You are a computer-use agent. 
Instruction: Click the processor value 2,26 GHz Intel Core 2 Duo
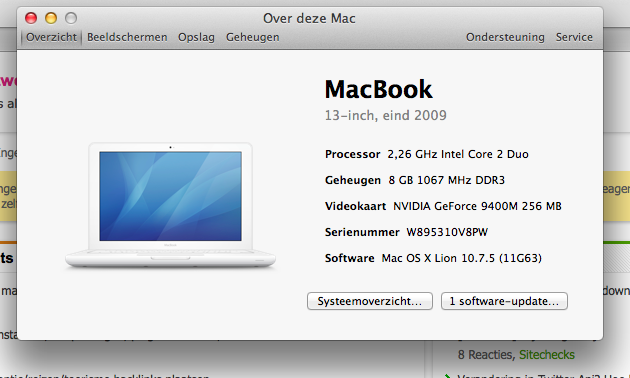click(x=458, y=155)
